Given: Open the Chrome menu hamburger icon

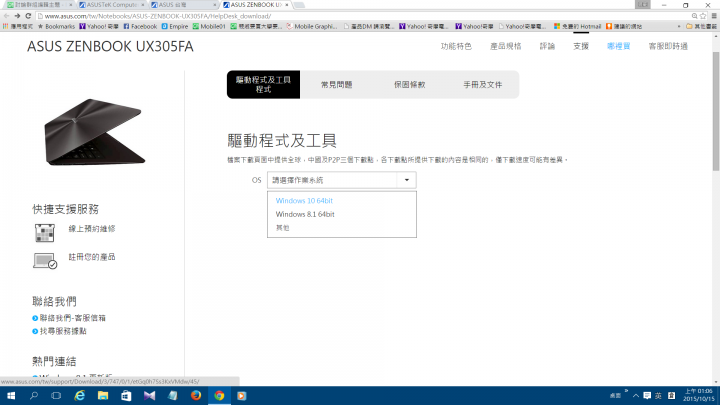Looking at the screenshot, I should coord(714,16).
